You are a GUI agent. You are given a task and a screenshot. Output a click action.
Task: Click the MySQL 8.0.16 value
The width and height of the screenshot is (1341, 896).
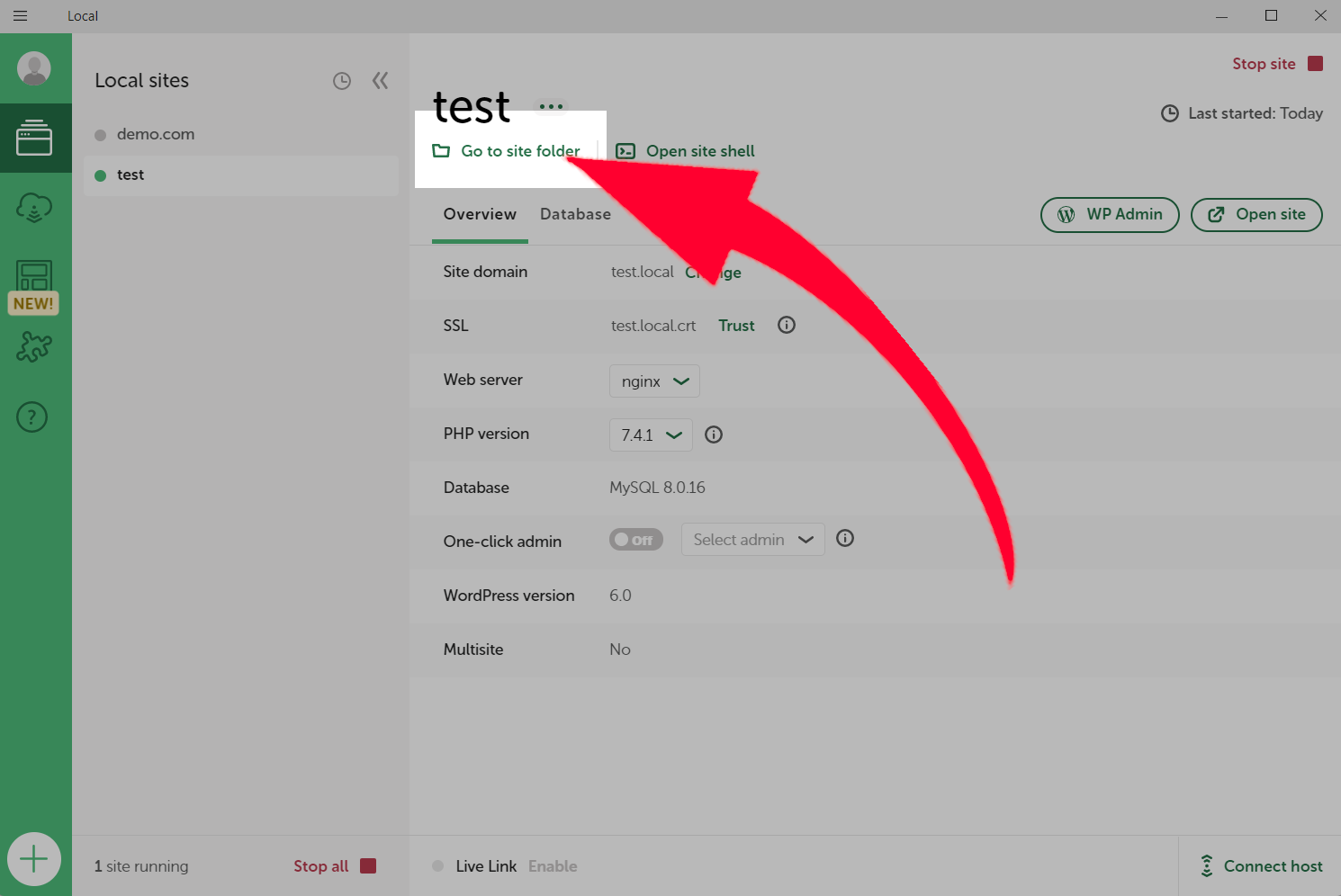657,488
